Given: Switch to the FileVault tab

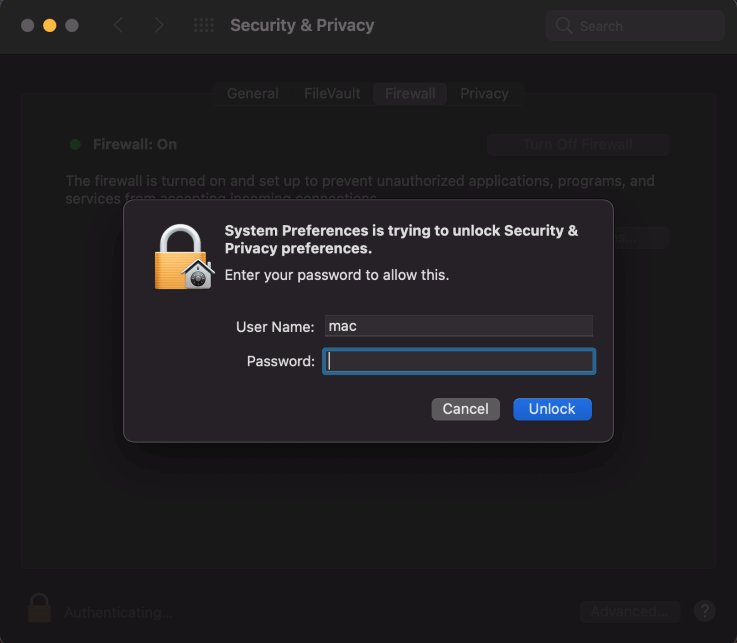Looking at the screenshot, I should click(x=332, y=94).
